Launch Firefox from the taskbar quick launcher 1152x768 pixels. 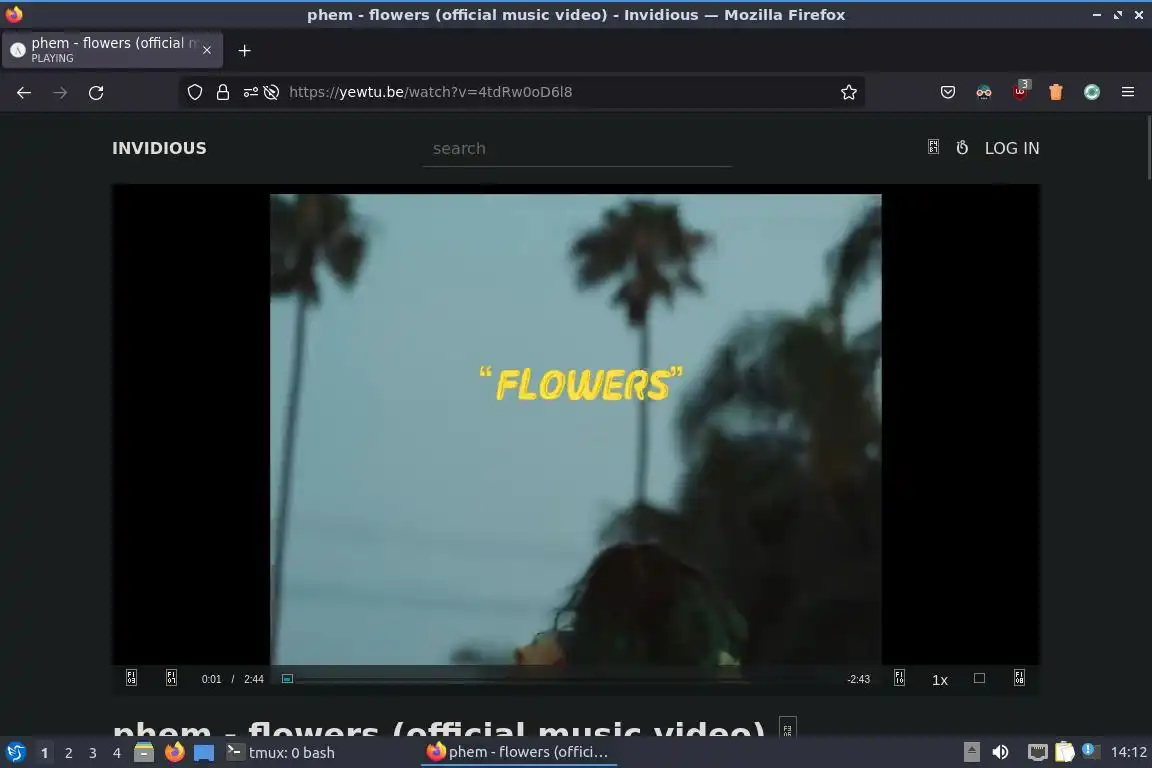(x=174, y=752)
